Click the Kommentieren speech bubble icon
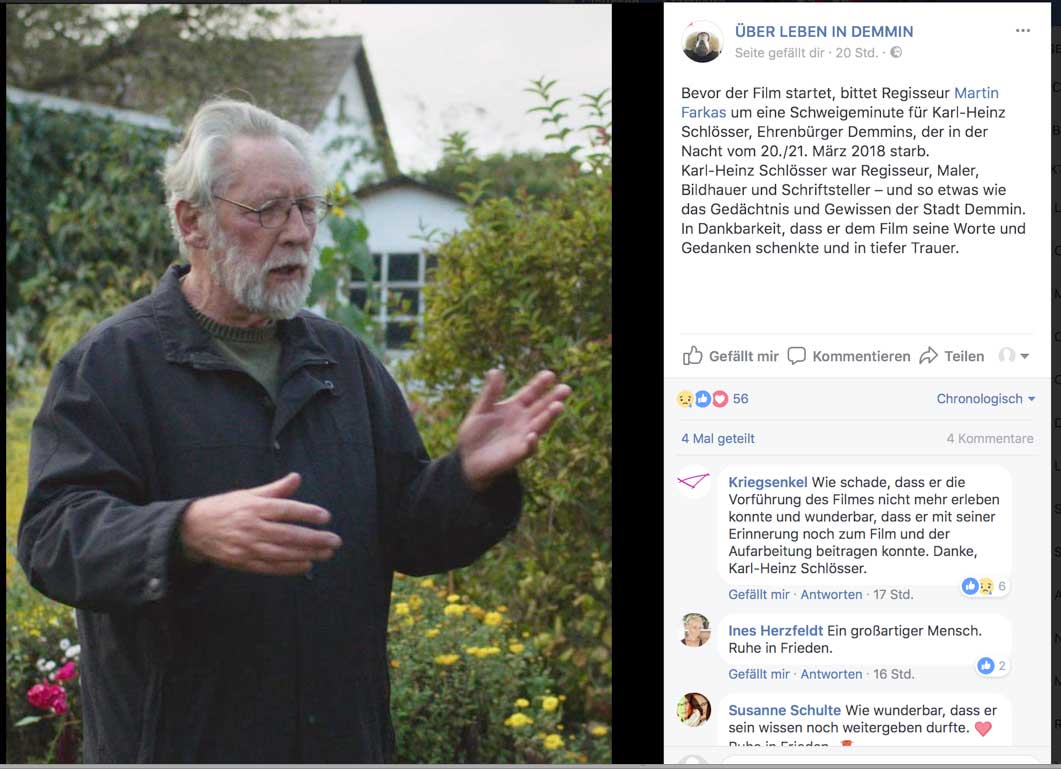This screenshot has height=769, width=1061. click(796, 355)
